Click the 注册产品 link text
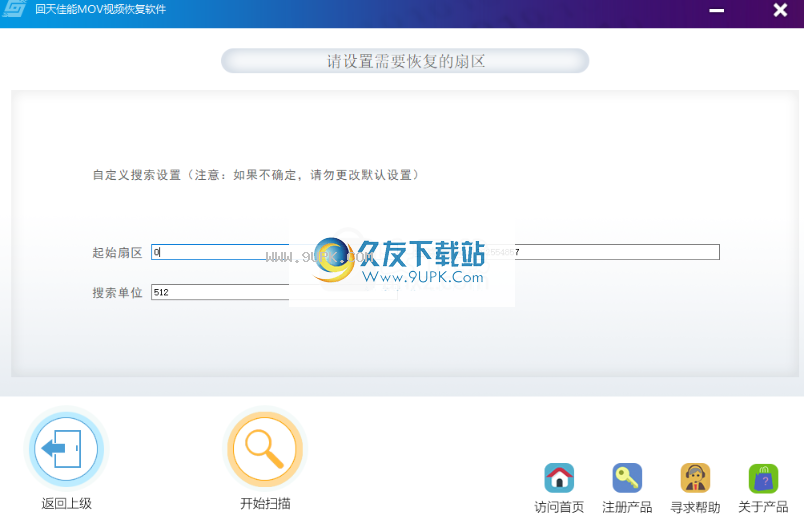This screenshot has width=804, height=520. [x=627, y=507]
